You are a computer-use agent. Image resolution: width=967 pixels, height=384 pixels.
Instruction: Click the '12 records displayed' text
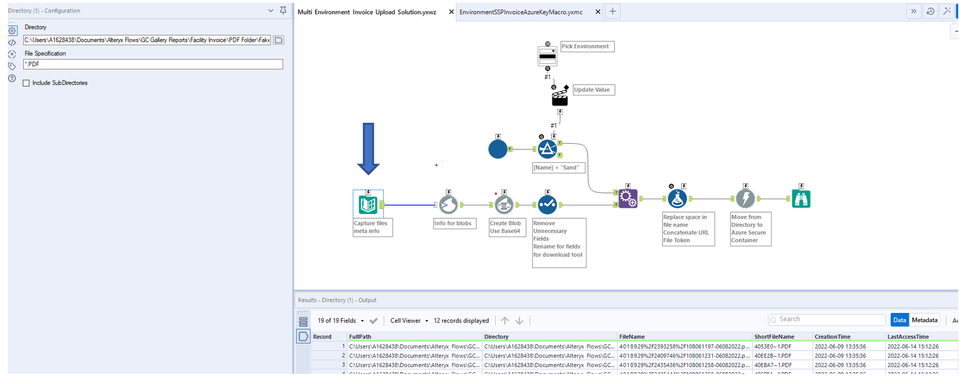tap(461, 321)
